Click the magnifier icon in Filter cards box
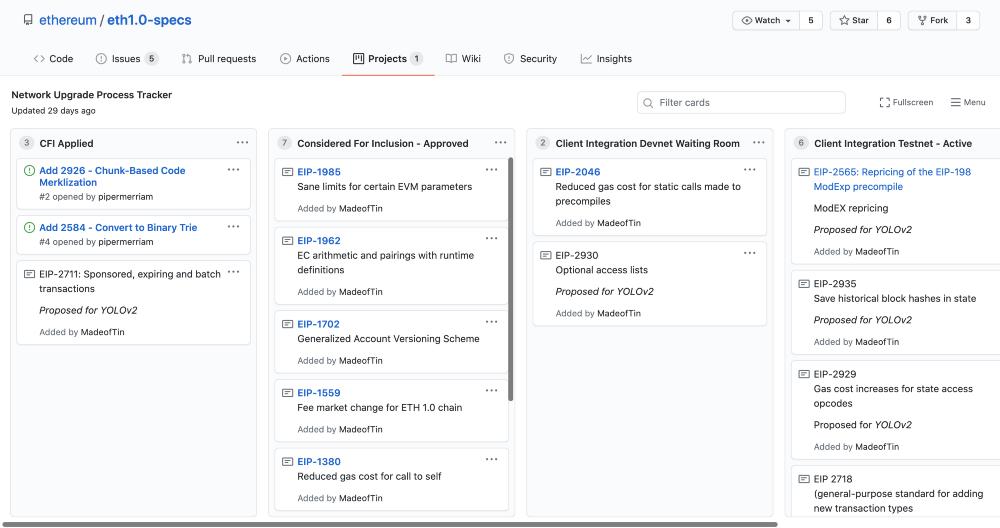The height and width of the screenshot is (528, 1000). coord(648,103)
